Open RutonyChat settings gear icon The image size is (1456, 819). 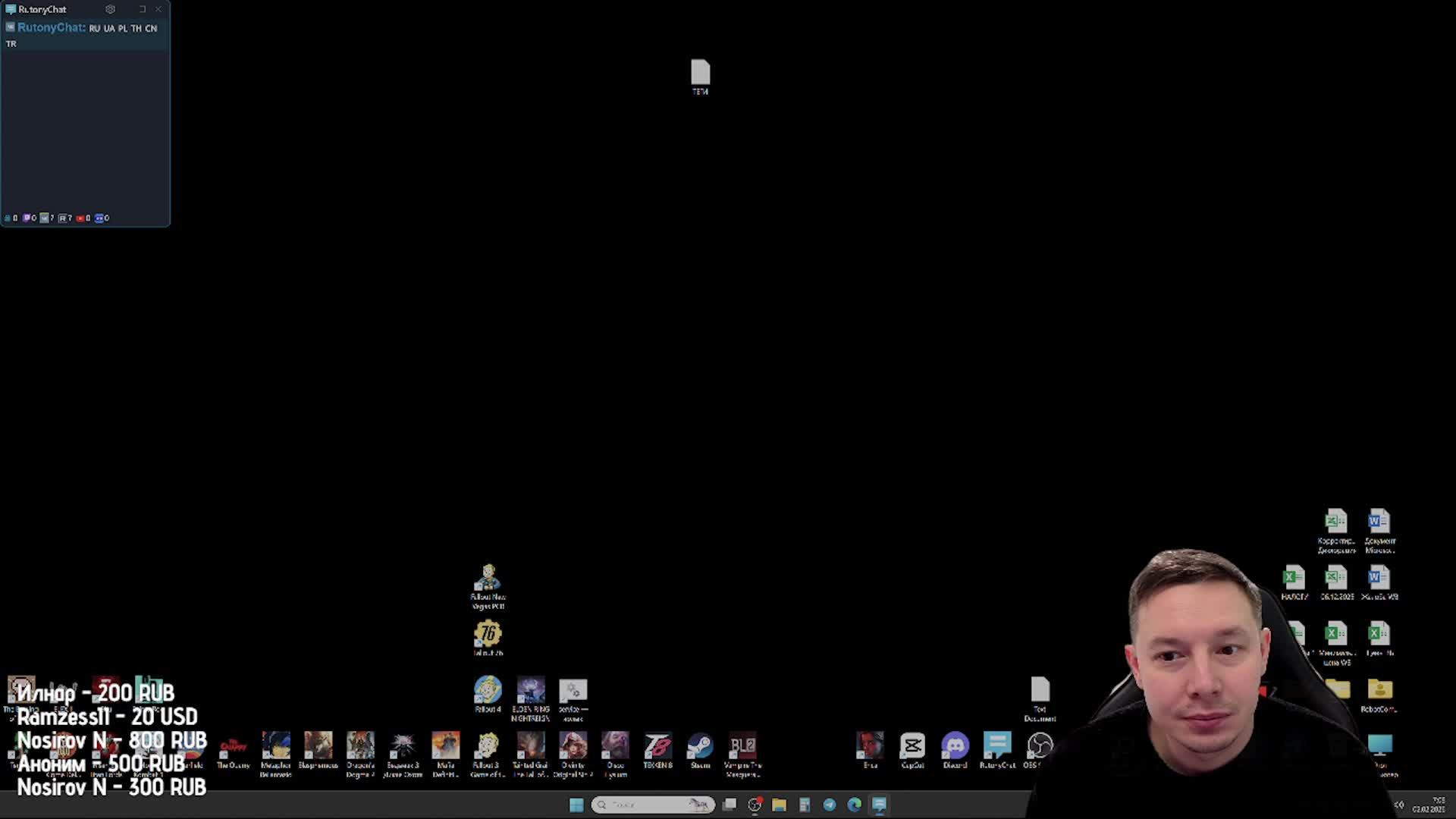(110, 9)
